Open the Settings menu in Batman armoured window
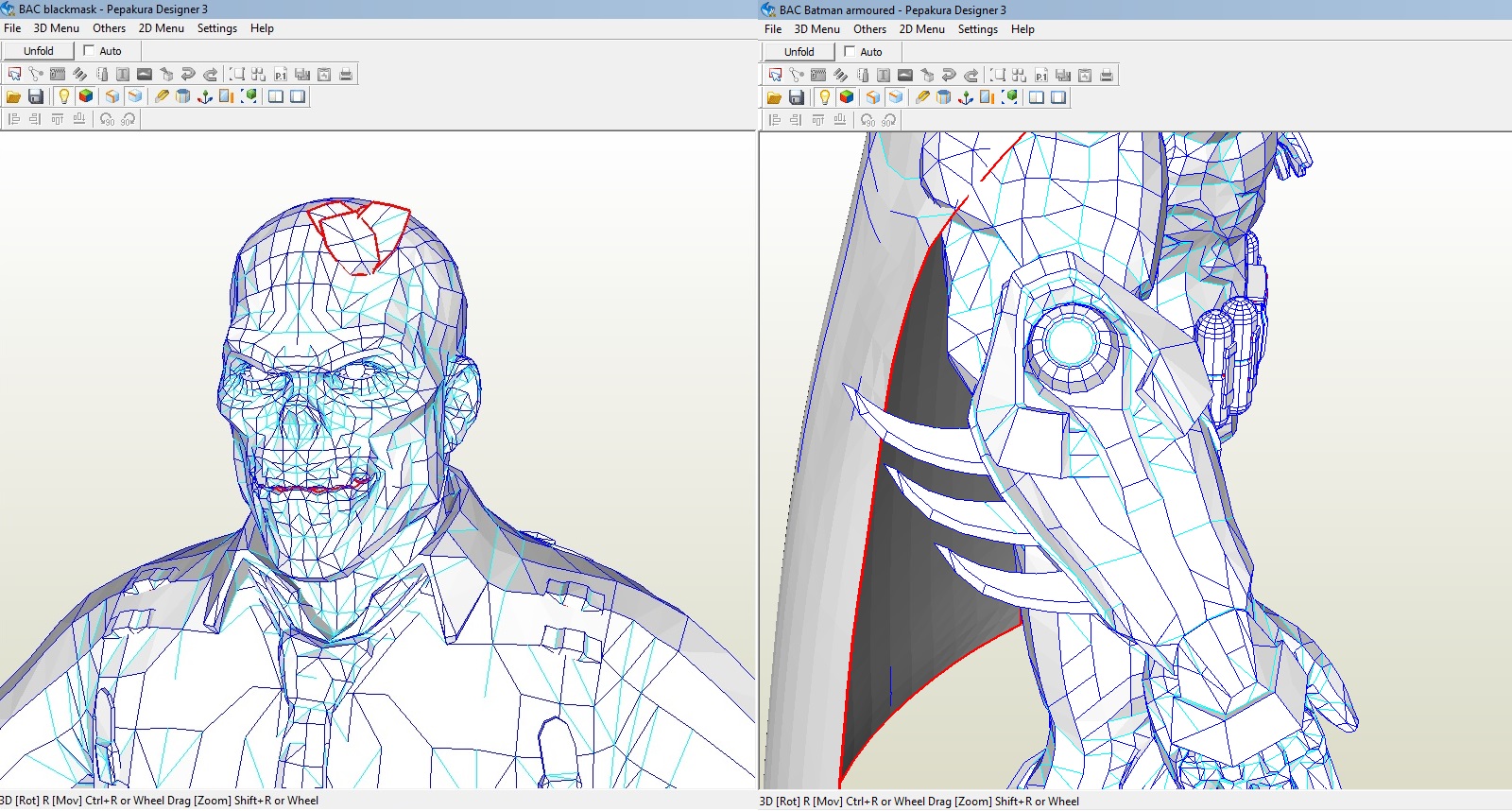The height and width of the screenshot is (811, 1512). (978, 29)
